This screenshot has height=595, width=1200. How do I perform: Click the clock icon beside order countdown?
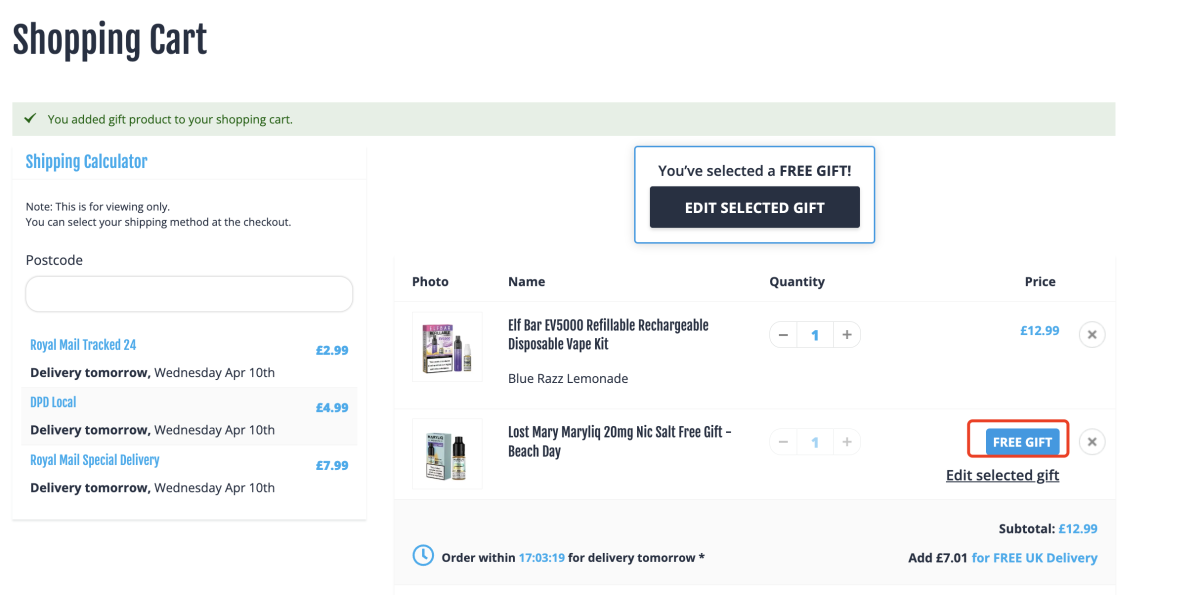[x=423, y=555]
